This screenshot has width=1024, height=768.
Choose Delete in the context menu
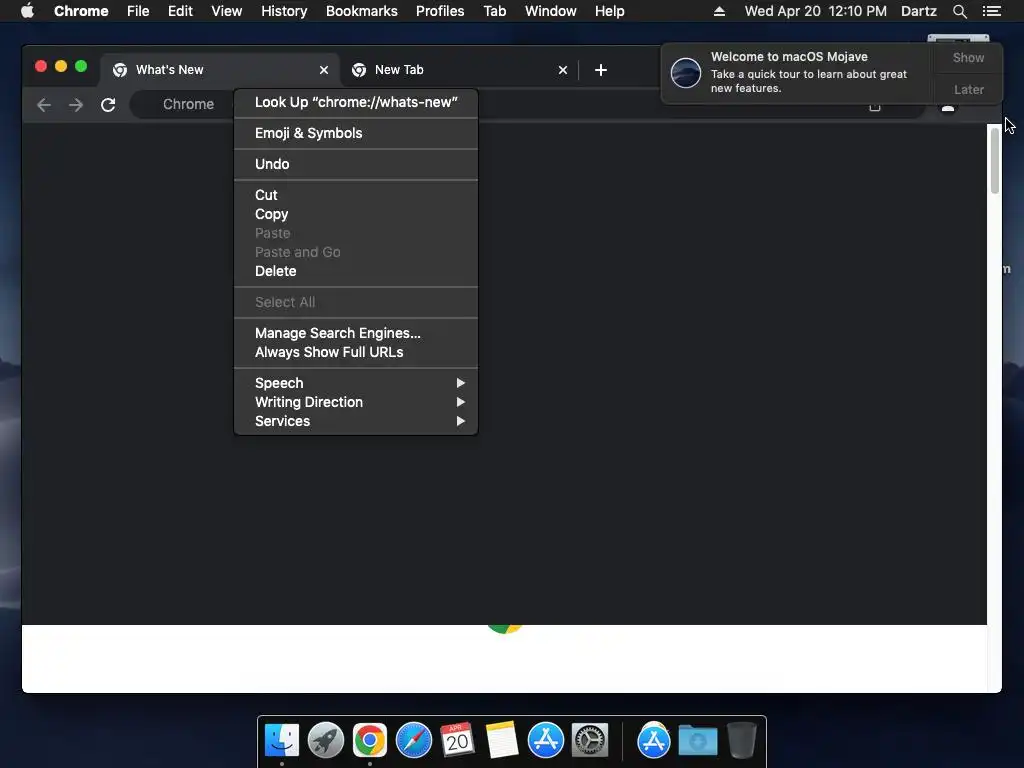(x=356, y=271)
